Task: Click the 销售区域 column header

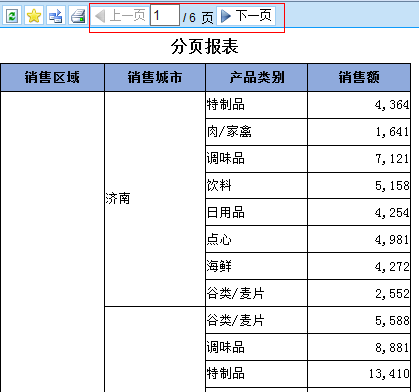Action: 52,78
